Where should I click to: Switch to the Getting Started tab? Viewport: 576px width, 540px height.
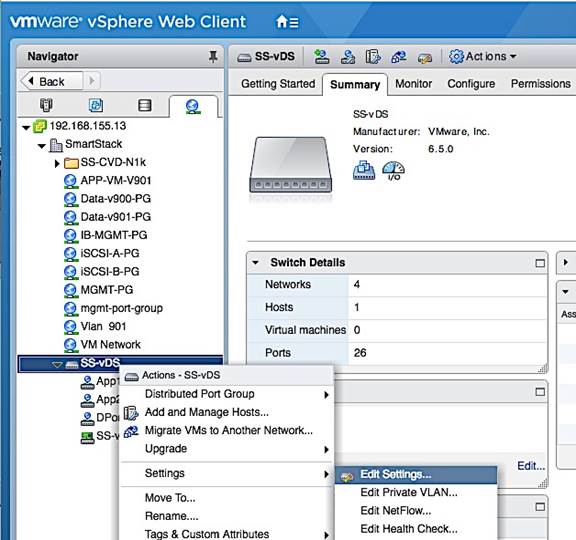click(x=278, y=84)
